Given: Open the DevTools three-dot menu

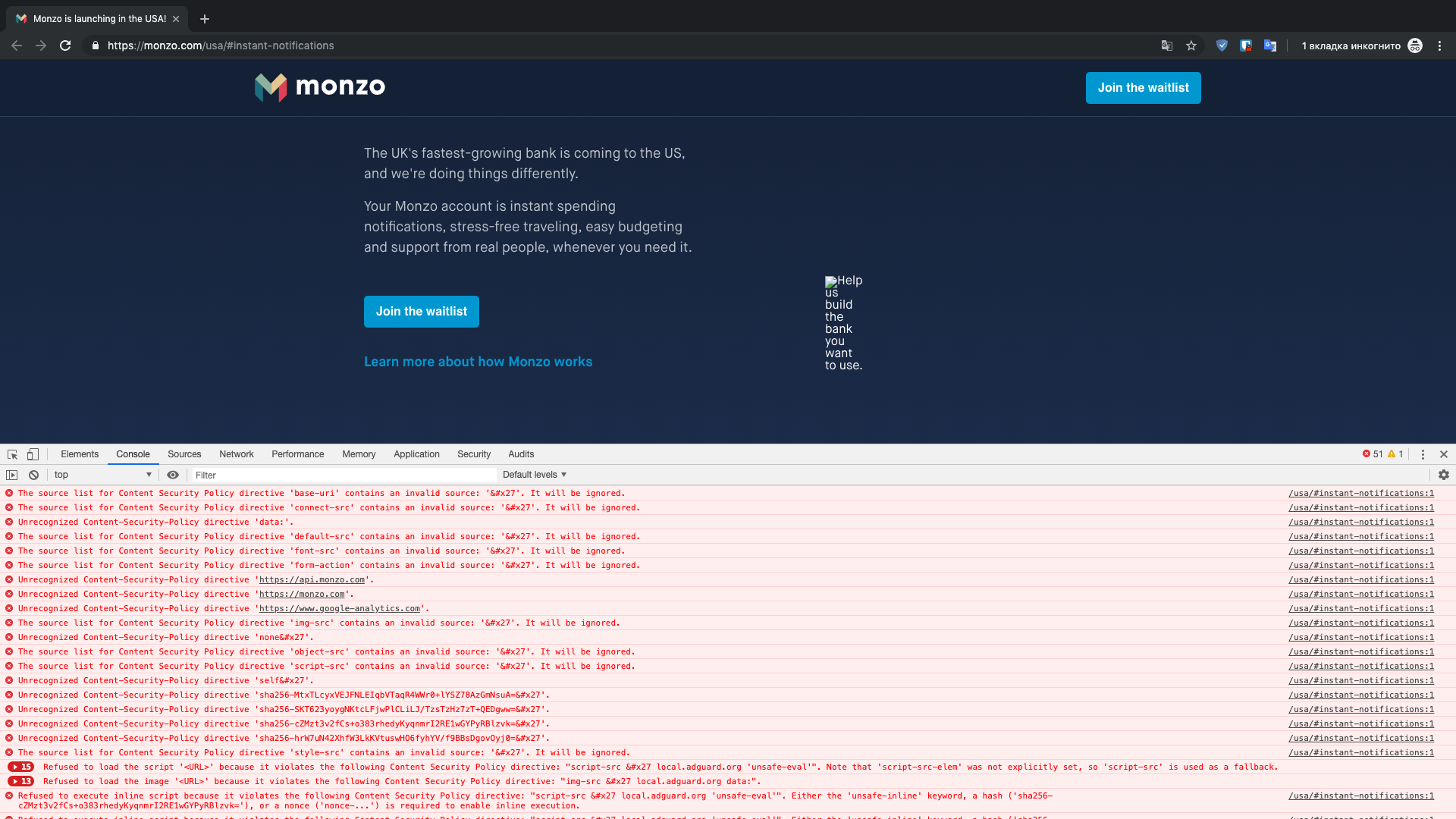Looking at the screenshot, I should pos(1423,454).
